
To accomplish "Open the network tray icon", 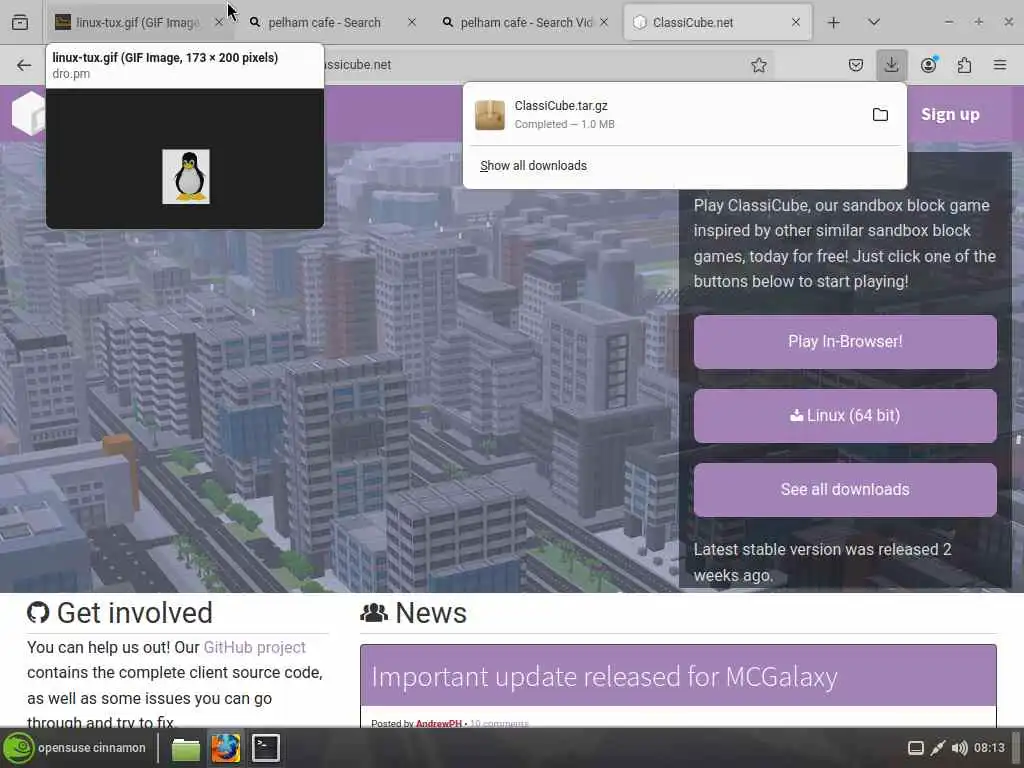I will [x=938, y=748].
